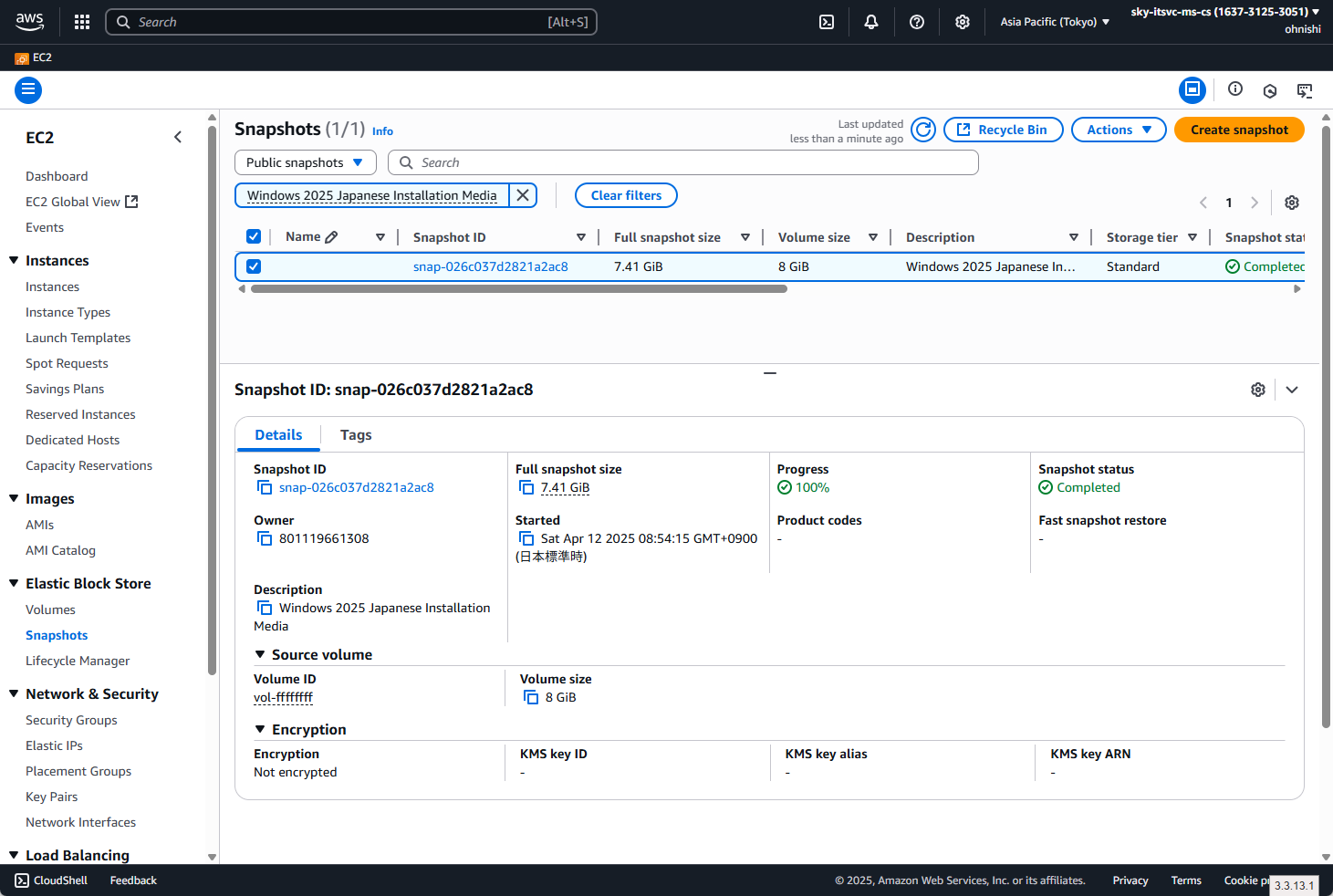
Task: Refresh the snapshots list
Action: tap(922, 130)
